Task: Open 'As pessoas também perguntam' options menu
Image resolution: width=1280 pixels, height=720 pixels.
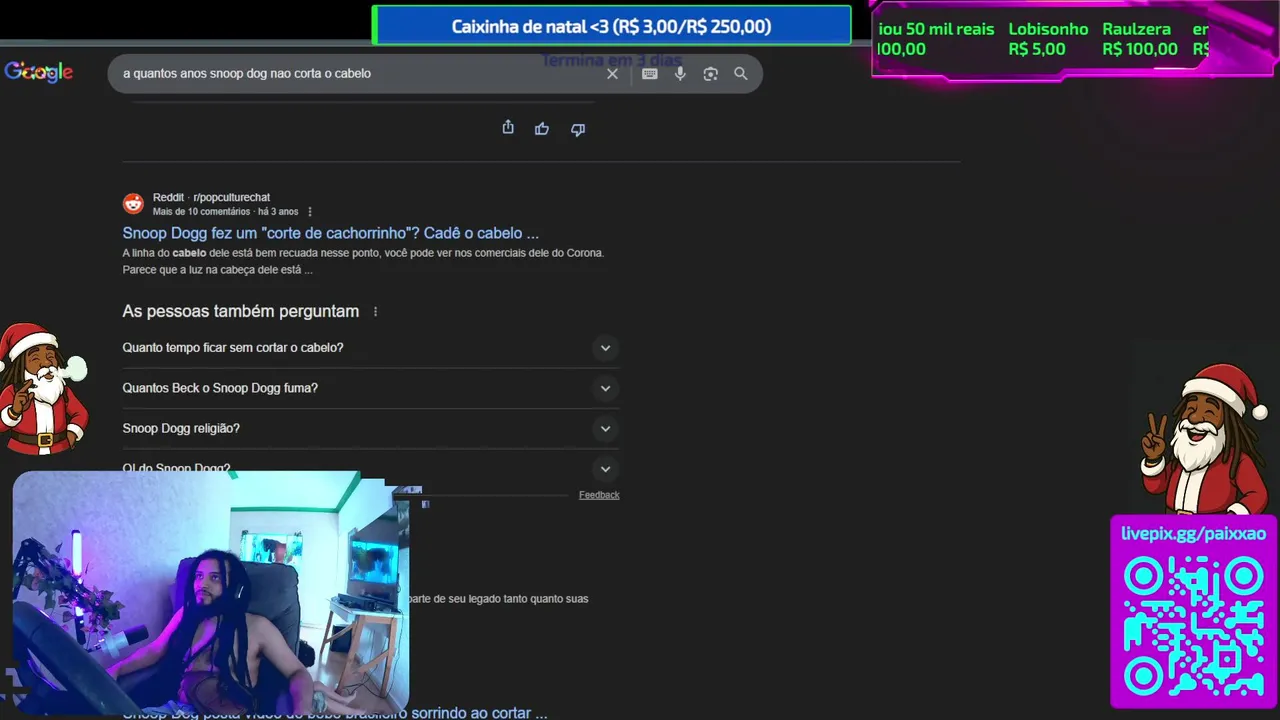Action: pyautogui.click(x=376, y=312)
